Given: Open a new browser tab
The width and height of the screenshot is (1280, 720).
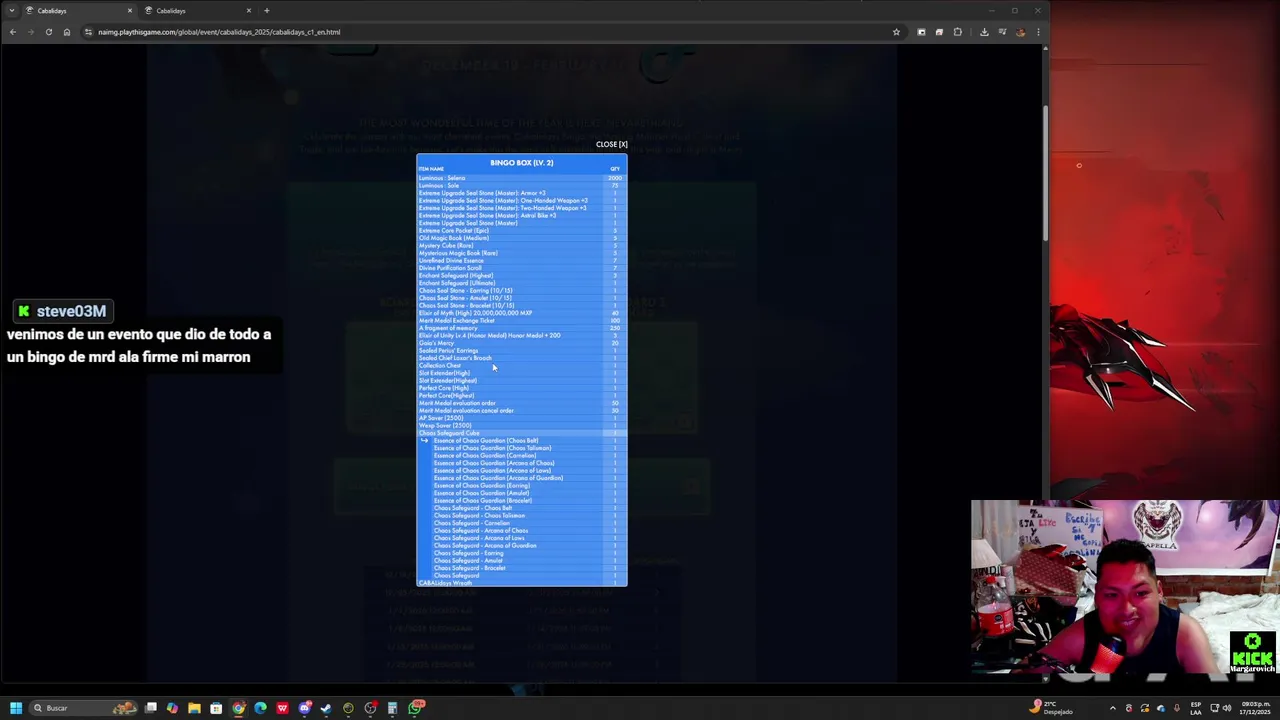Looking at the screenshot, I should 266,11.
